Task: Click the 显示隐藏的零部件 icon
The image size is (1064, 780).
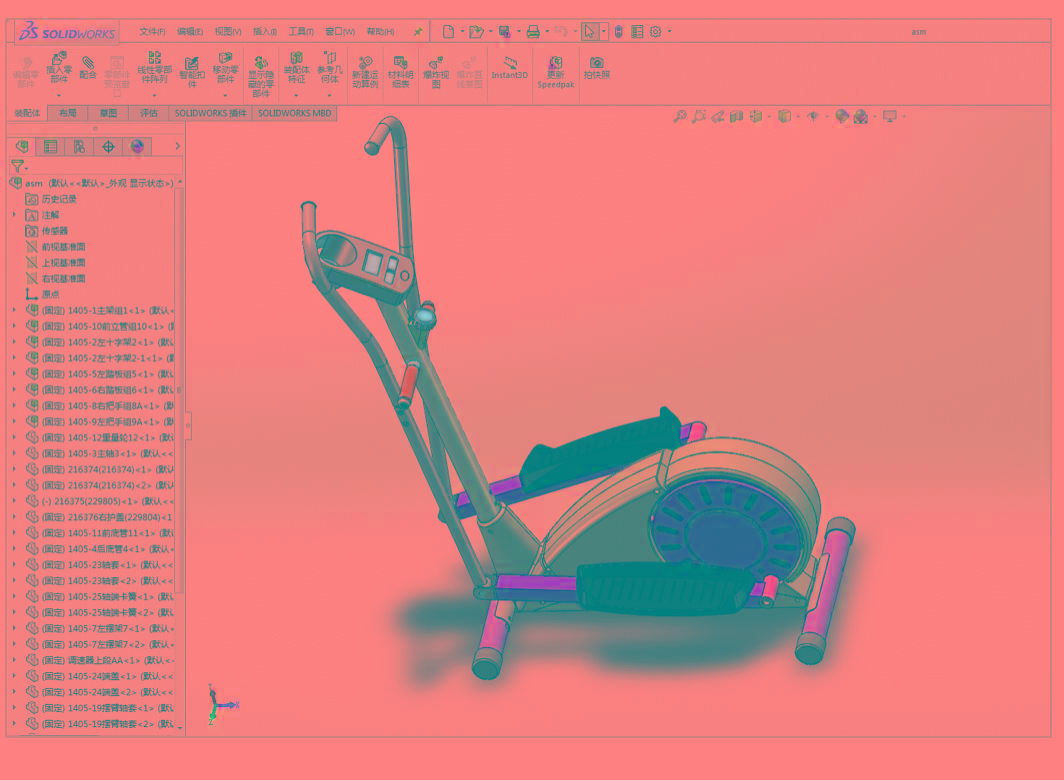Action: click(x=261, y=77)
